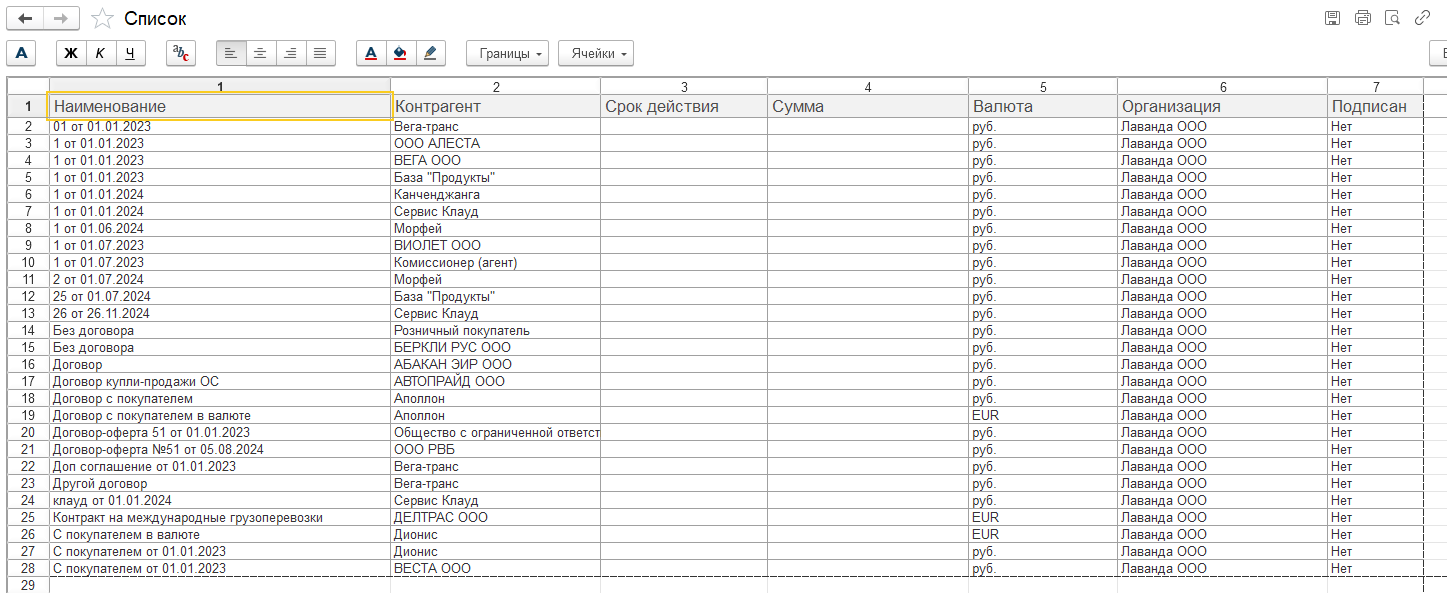Open the font settings (A) button
Screen dimensions: 1447x593
point(21,53)
